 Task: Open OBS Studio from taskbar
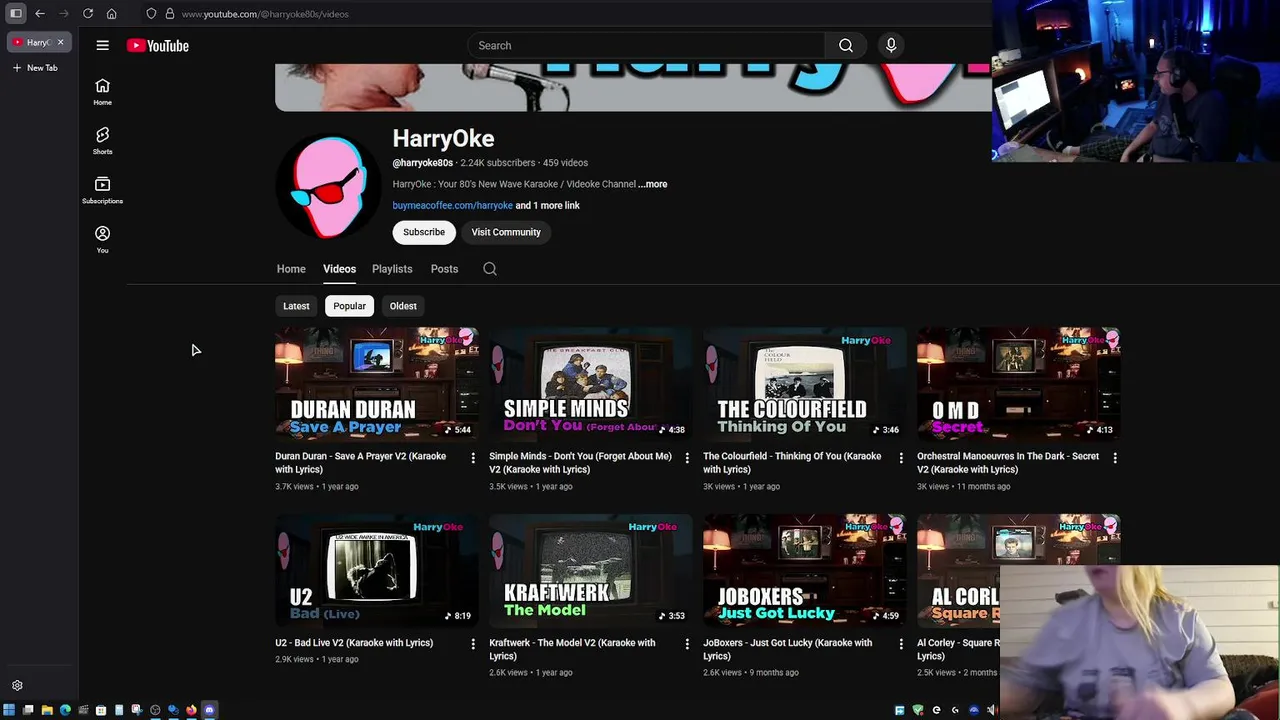(155, 710)
